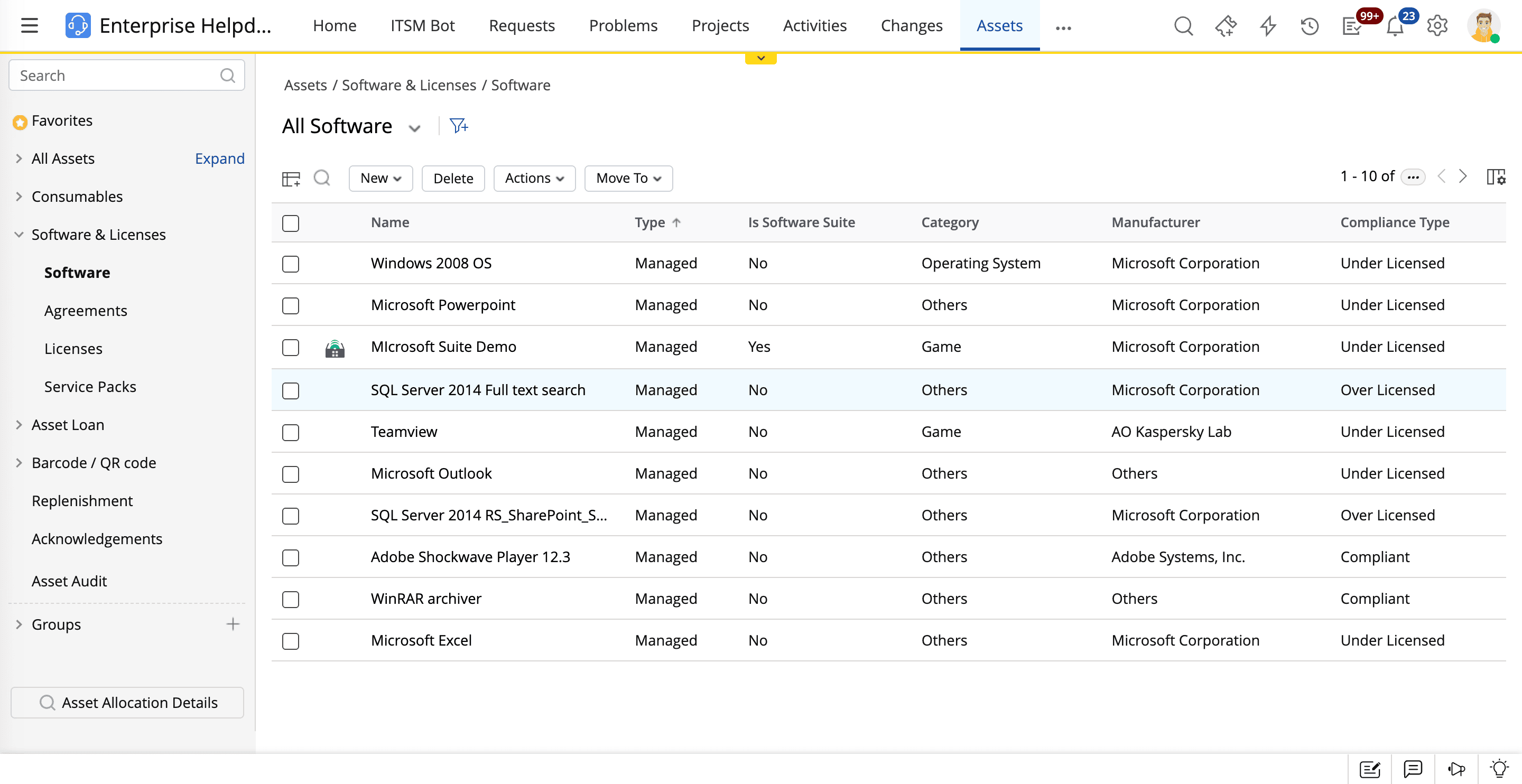This screenshot has height=784, width=1522.
Task: Open the announcements icon with 99+ badge
Action: 1352,25
